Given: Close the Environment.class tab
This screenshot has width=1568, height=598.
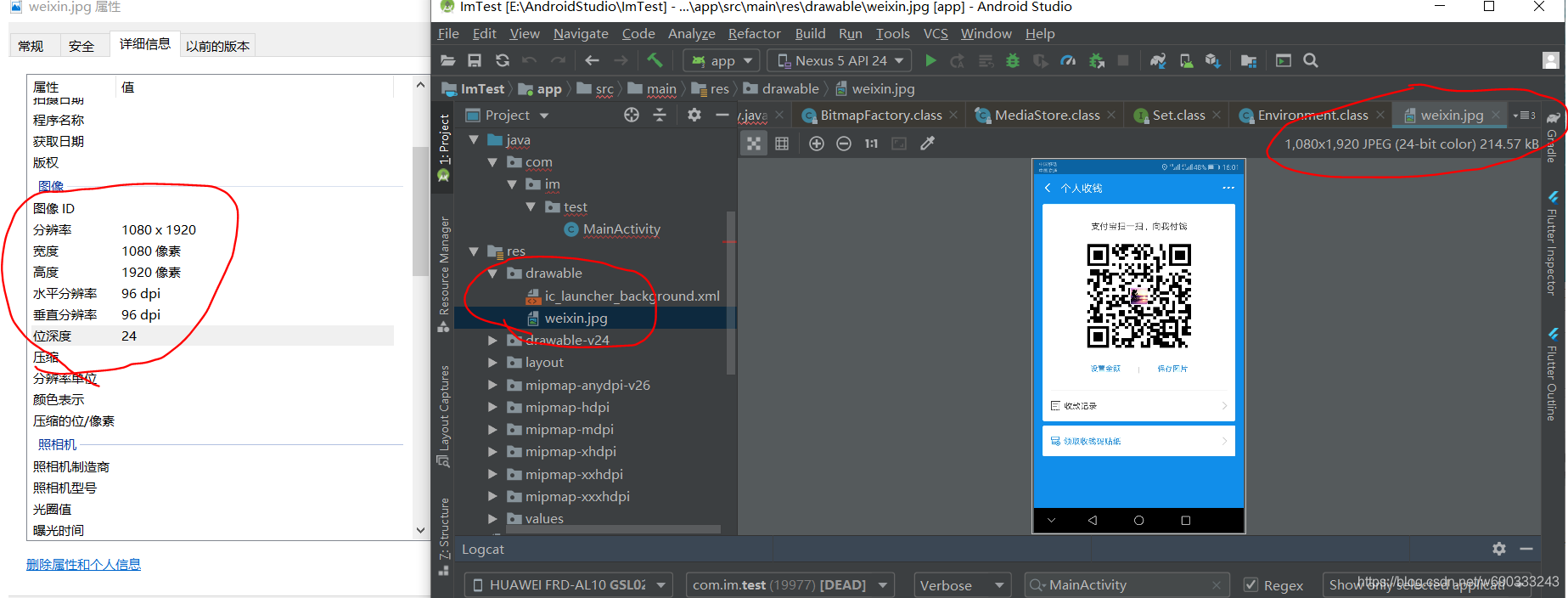Looking at the screenshot, I should coord(1380,115).
